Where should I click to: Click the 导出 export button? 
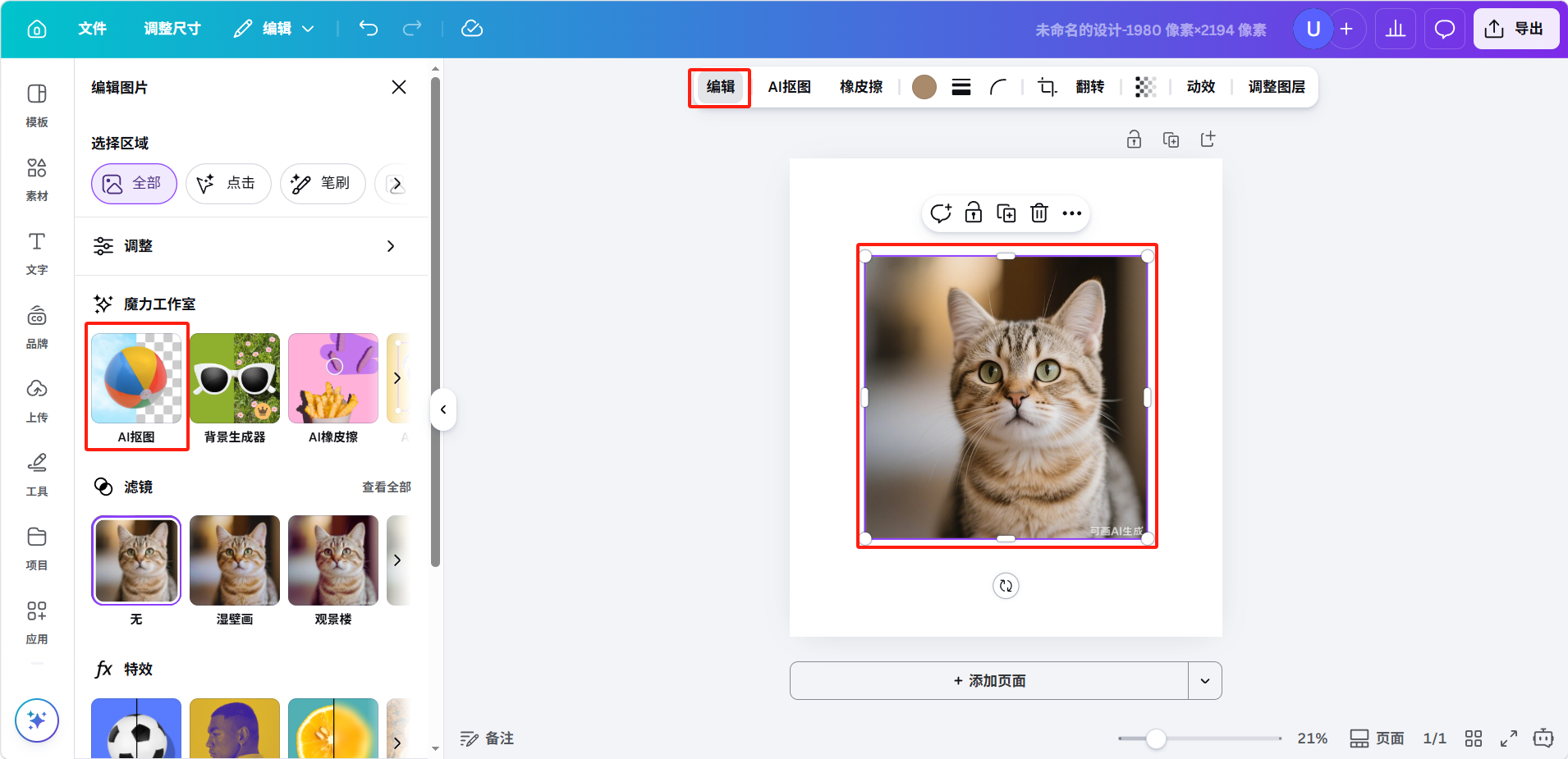[x=1515, y=29]
